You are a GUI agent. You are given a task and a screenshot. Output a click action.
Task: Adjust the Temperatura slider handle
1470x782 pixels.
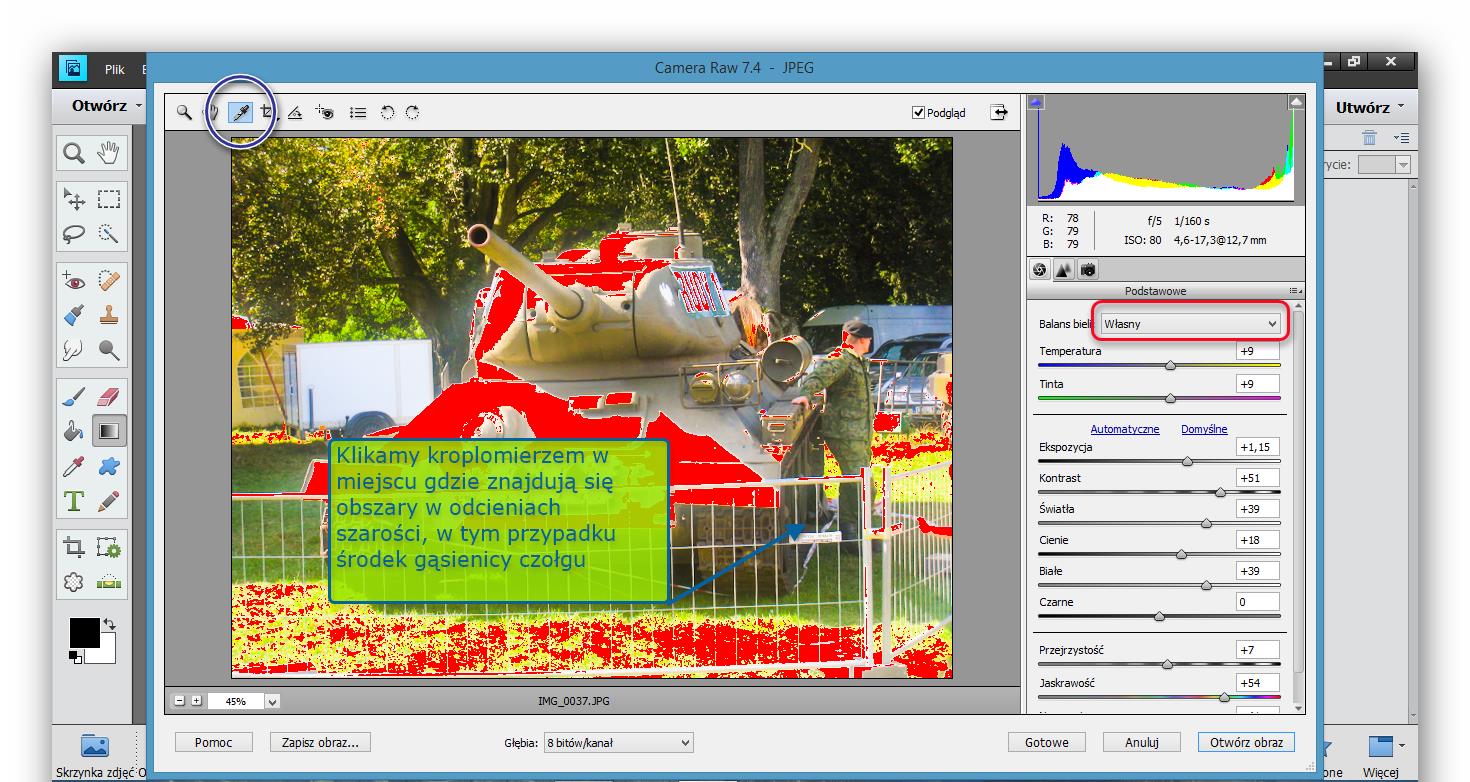[1170, 366]
